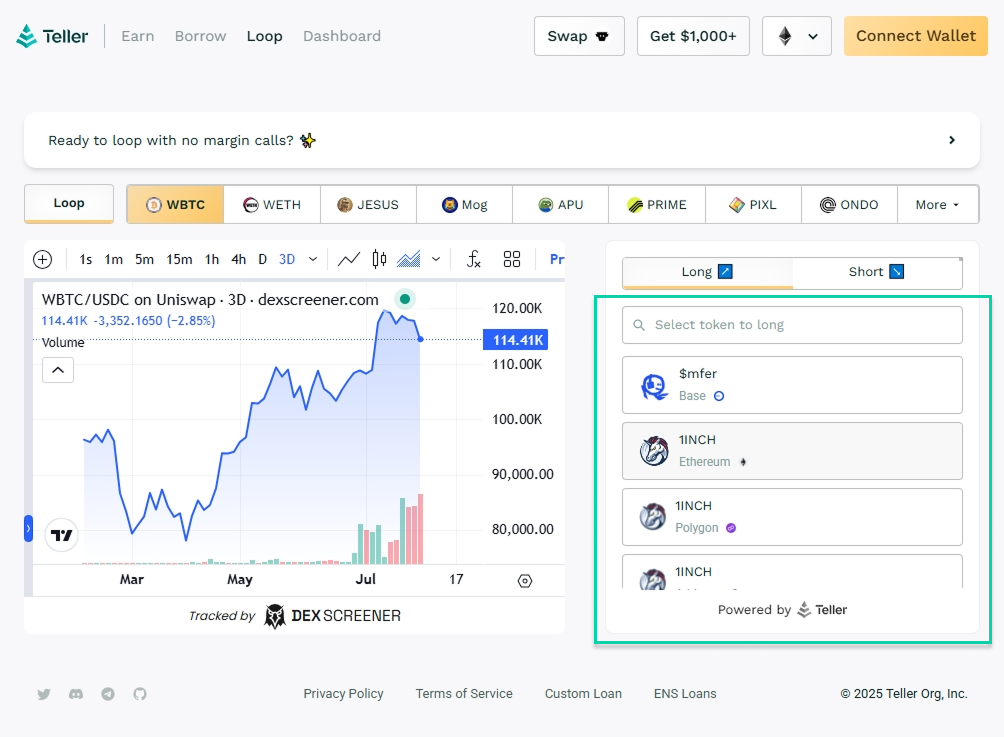
Task: Pick the PRIME token tab
Action: coord(657,205)
